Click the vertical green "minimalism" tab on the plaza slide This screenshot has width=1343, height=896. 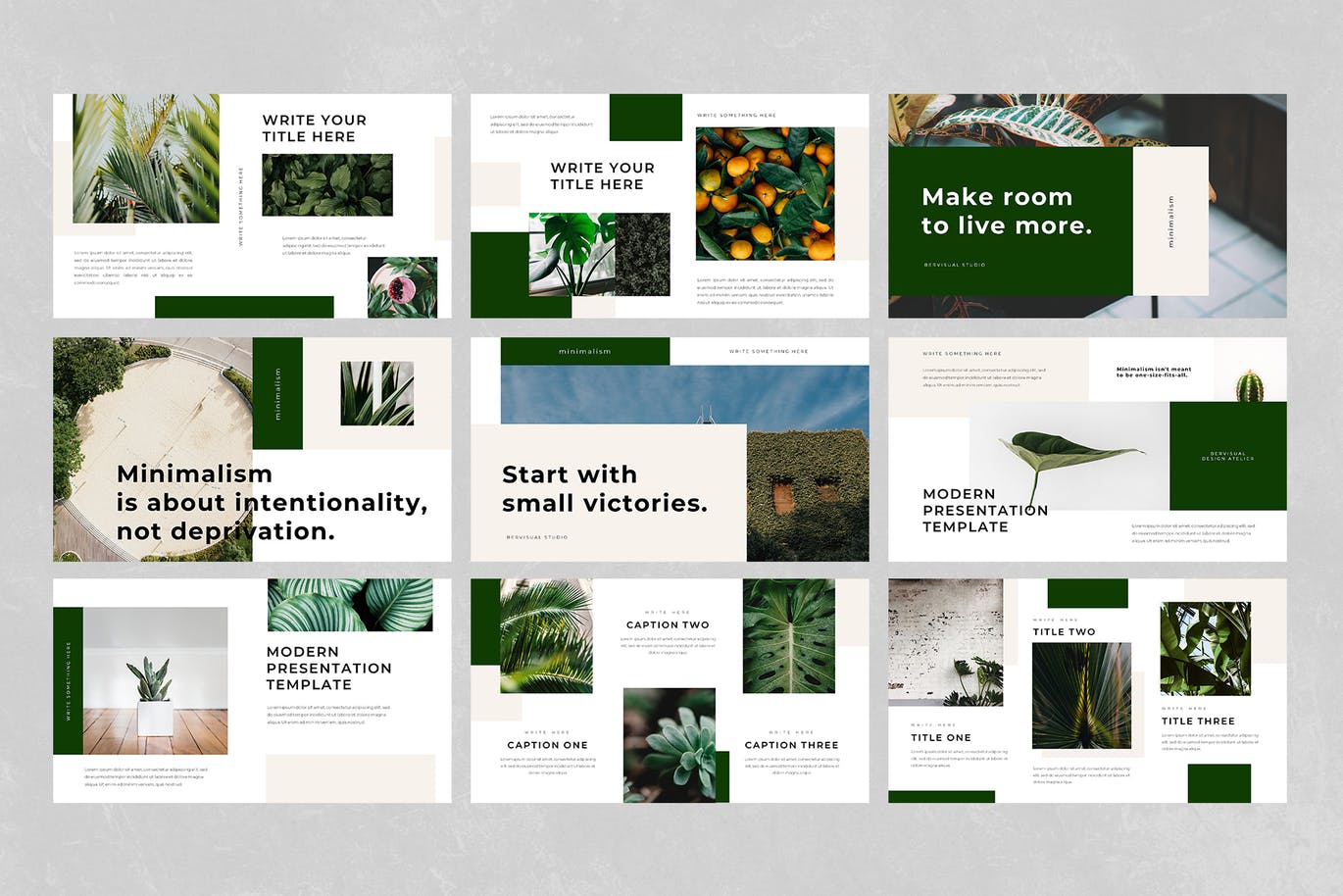pyautogui.click(x=277, y=393)
